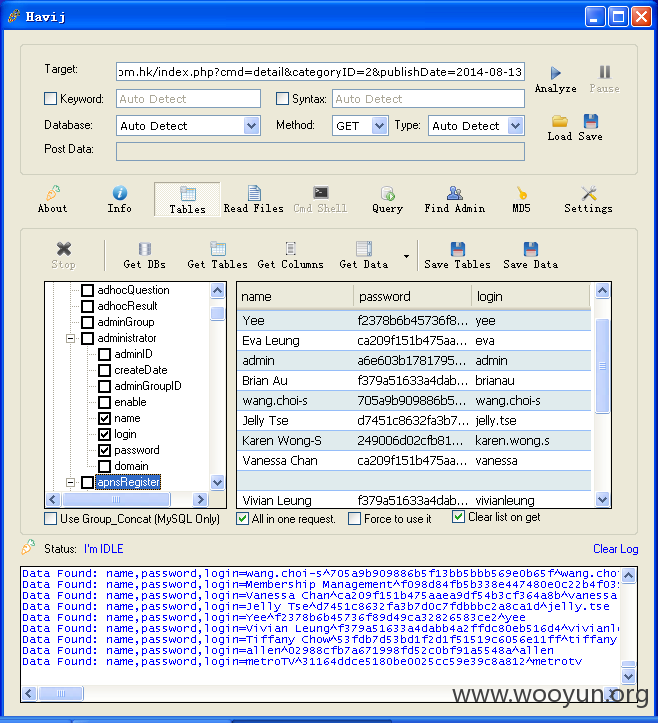This screenshot has width=658, height=723.
Task: Click the data grid vertical scrollbar thumb
Action: [602, 366]
